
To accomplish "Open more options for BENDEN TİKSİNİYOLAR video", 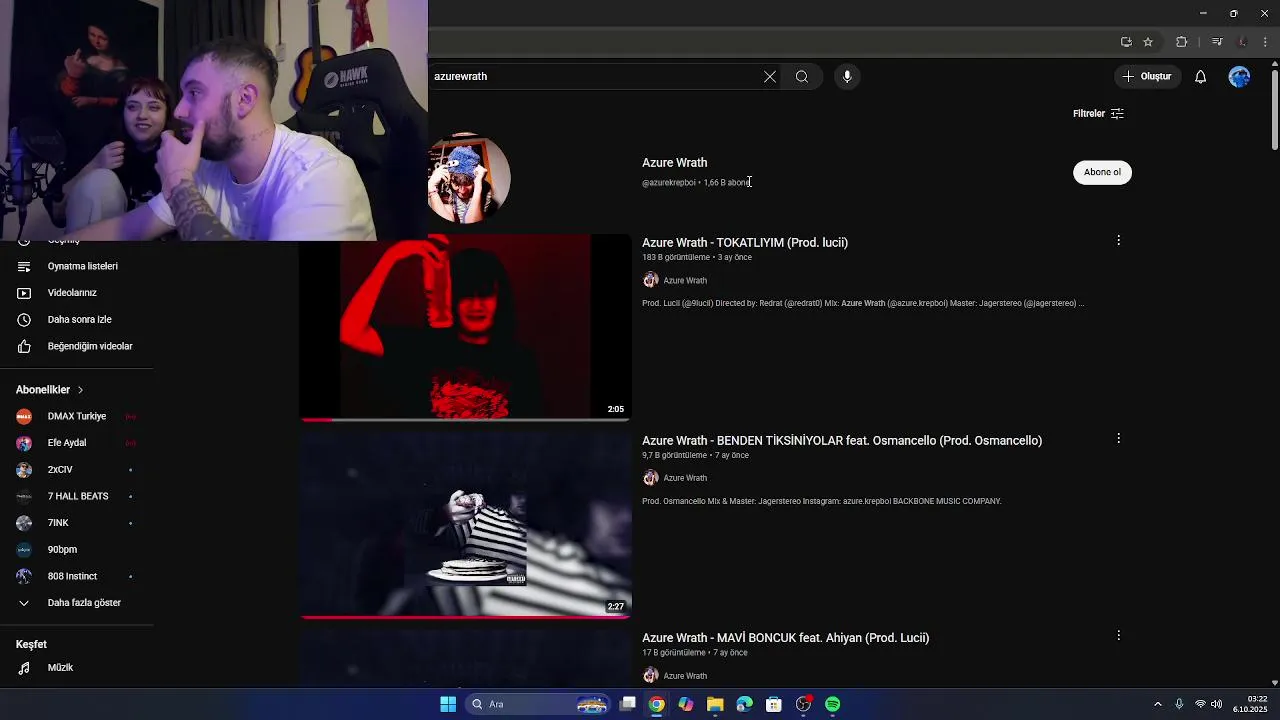I will coord(1118,438).
